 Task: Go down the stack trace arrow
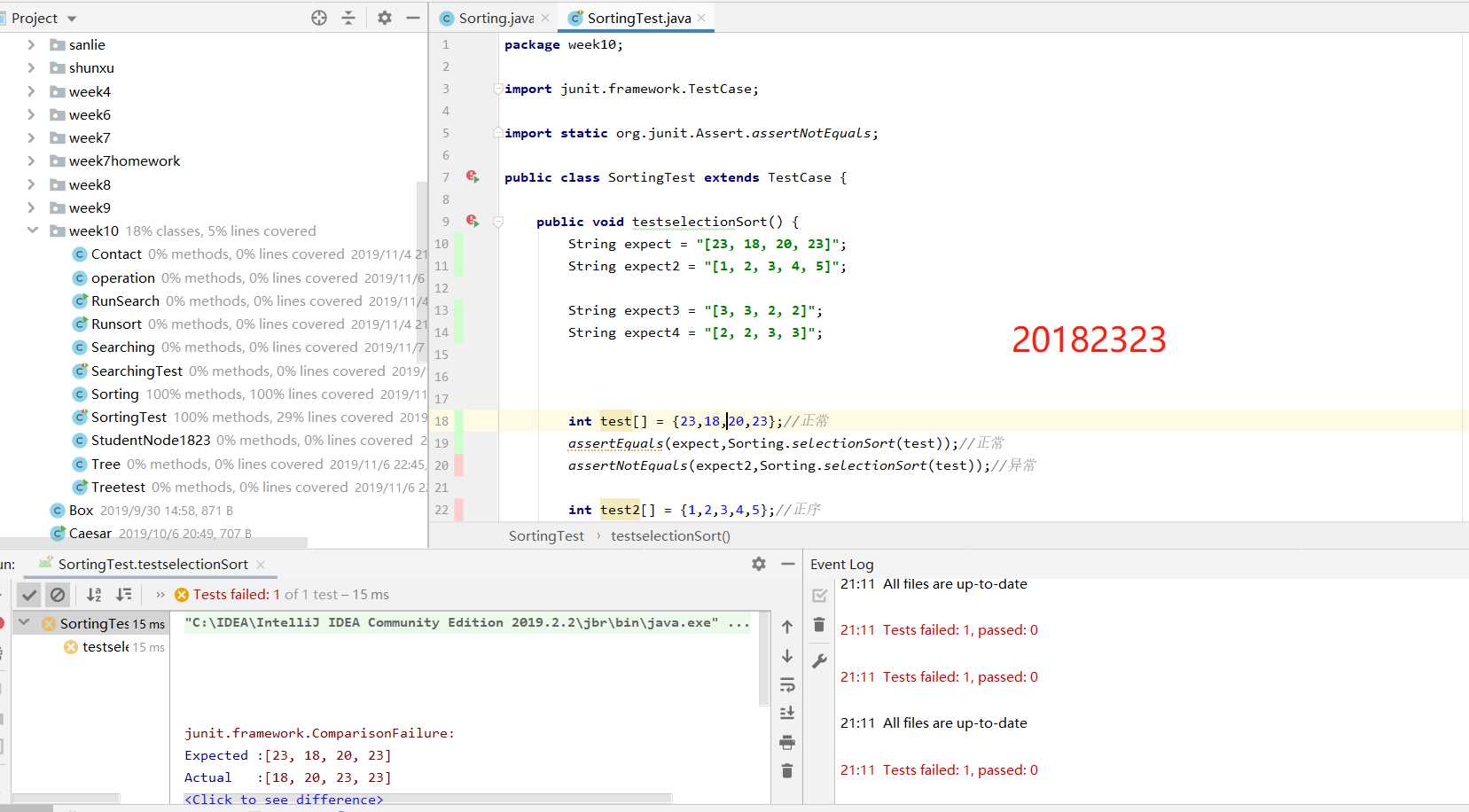tap(787, 656)
